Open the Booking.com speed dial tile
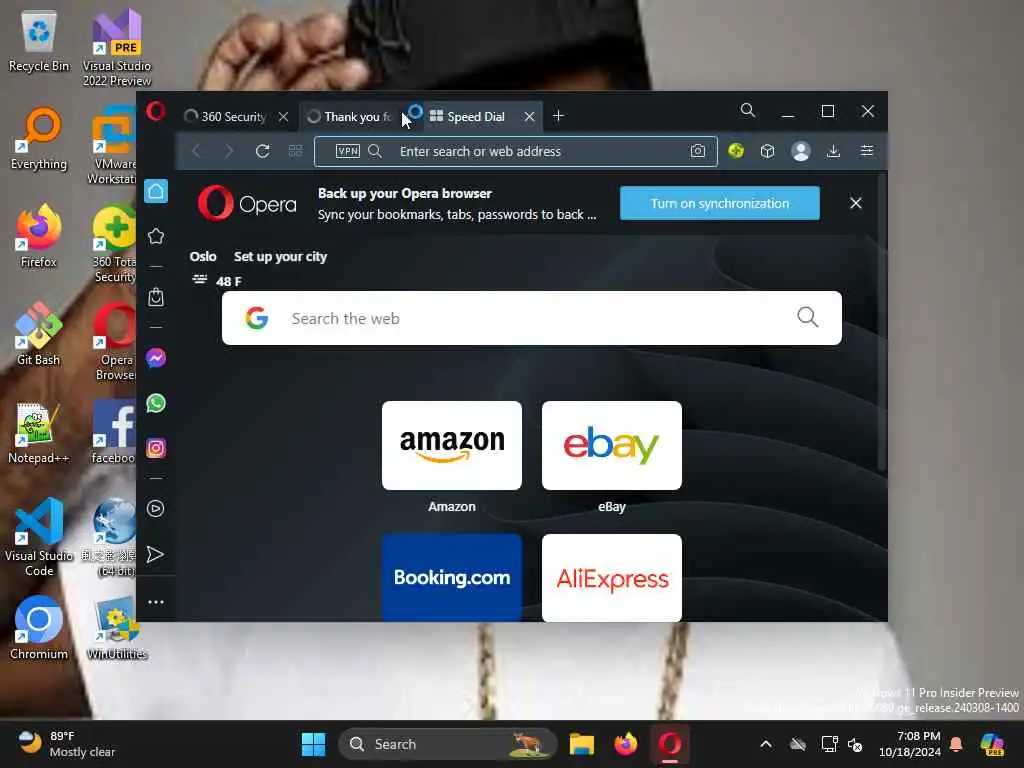 pyautogui.click(x=452, y=577)
